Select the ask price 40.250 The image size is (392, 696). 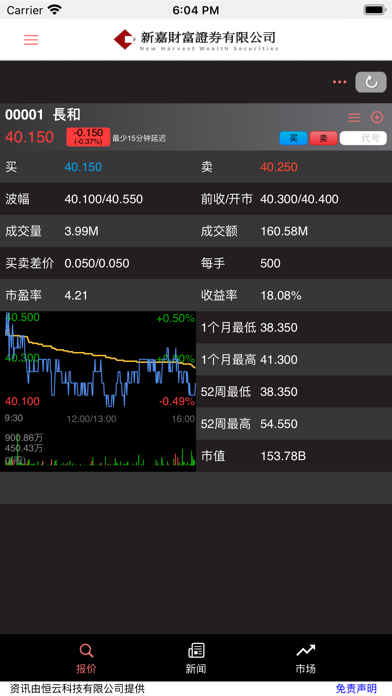pyautogui.click(x=279, y=167)
